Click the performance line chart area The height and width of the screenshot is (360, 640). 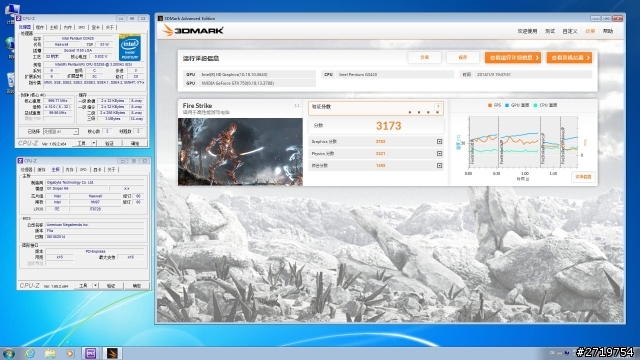point(523,142)
